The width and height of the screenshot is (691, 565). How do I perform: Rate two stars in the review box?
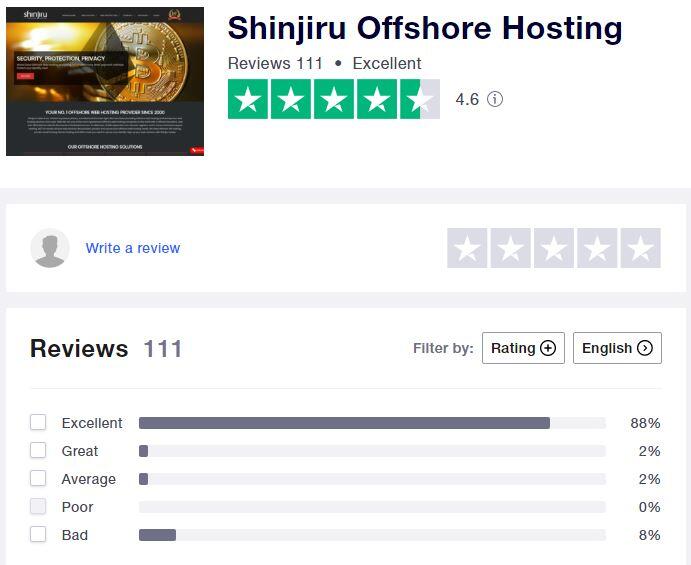(x=510, y=248)
